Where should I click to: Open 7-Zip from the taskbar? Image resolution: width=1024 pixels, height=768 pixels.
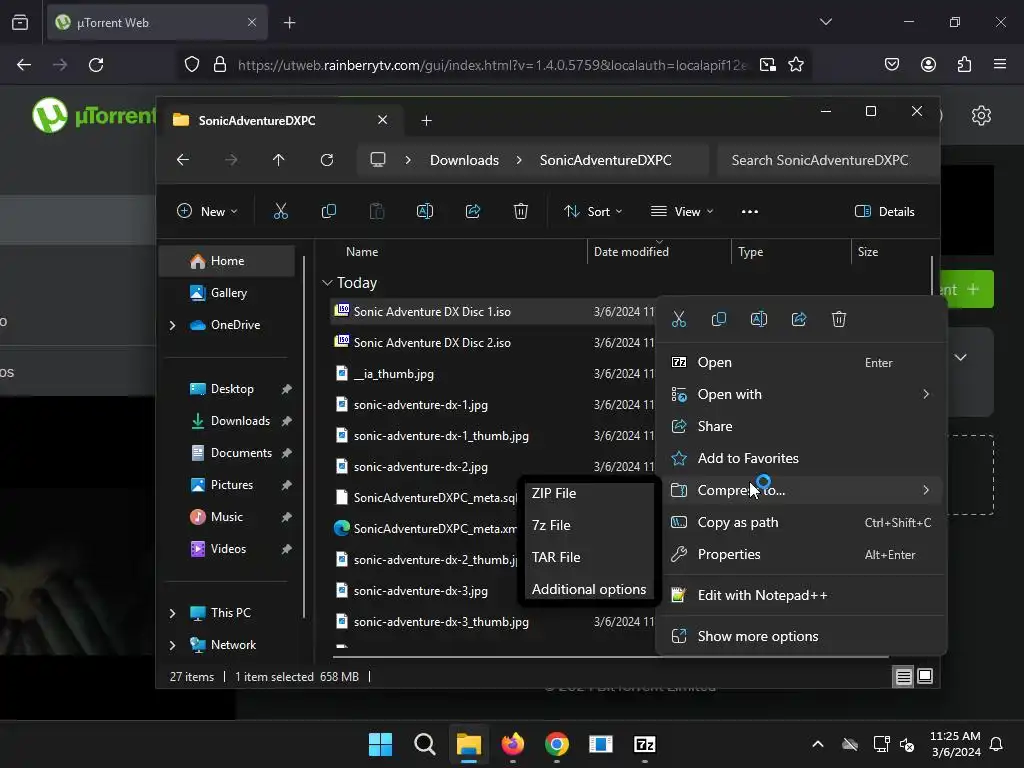pos(645,744)
